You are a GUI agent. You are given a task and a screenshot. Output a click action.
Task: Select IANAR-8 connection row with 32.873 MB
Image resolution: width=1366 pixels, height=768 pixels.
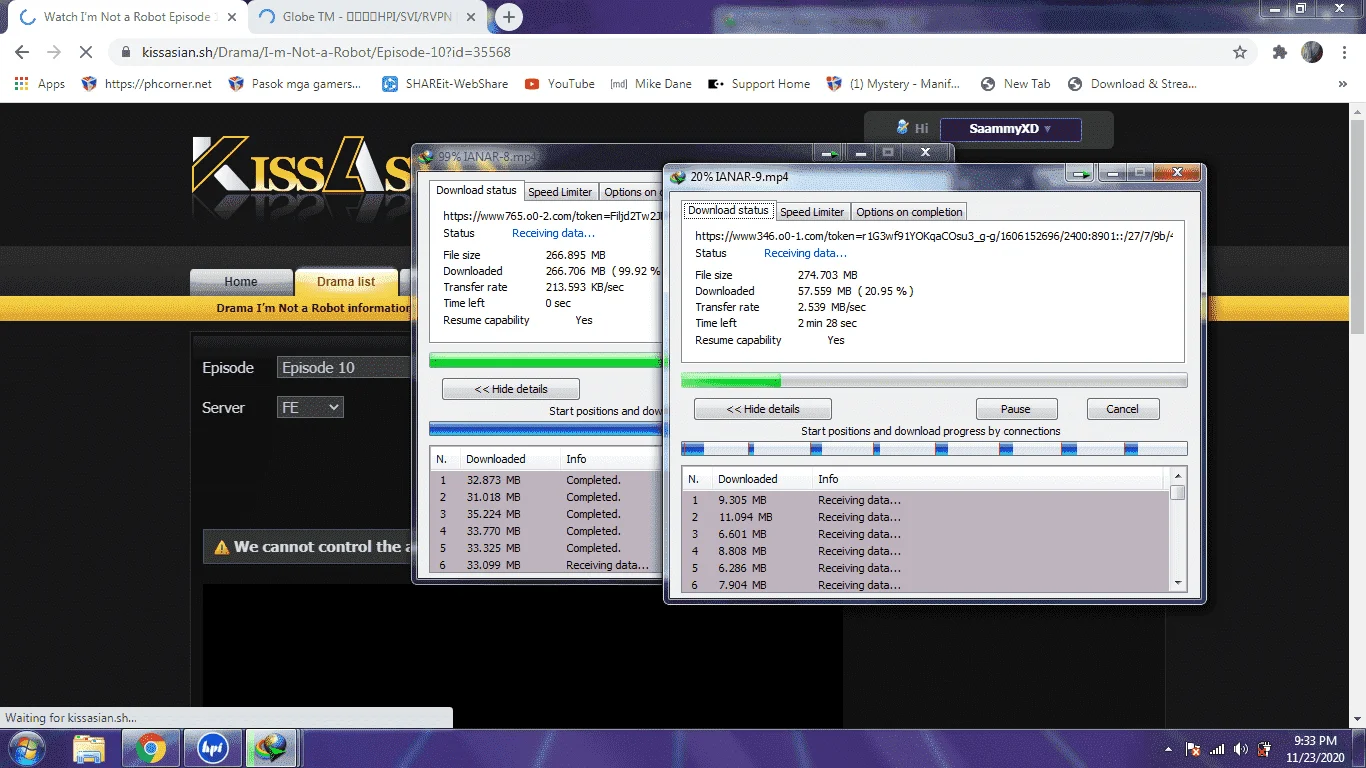click(x=547, y=480)
